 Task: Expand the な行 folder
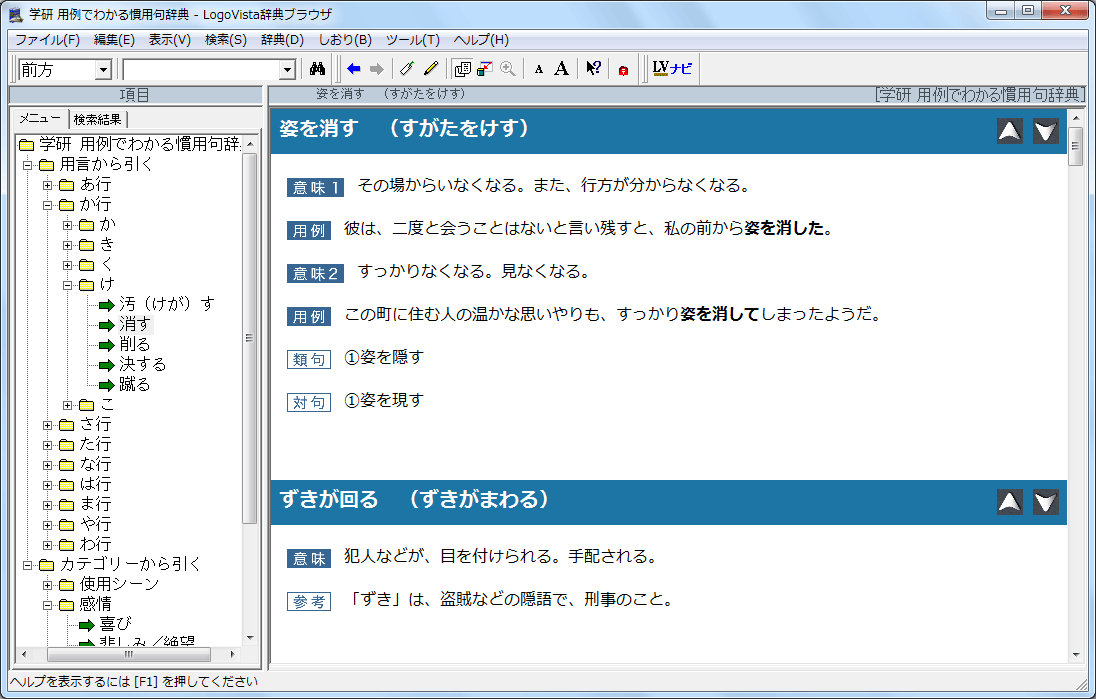[48, 465]
